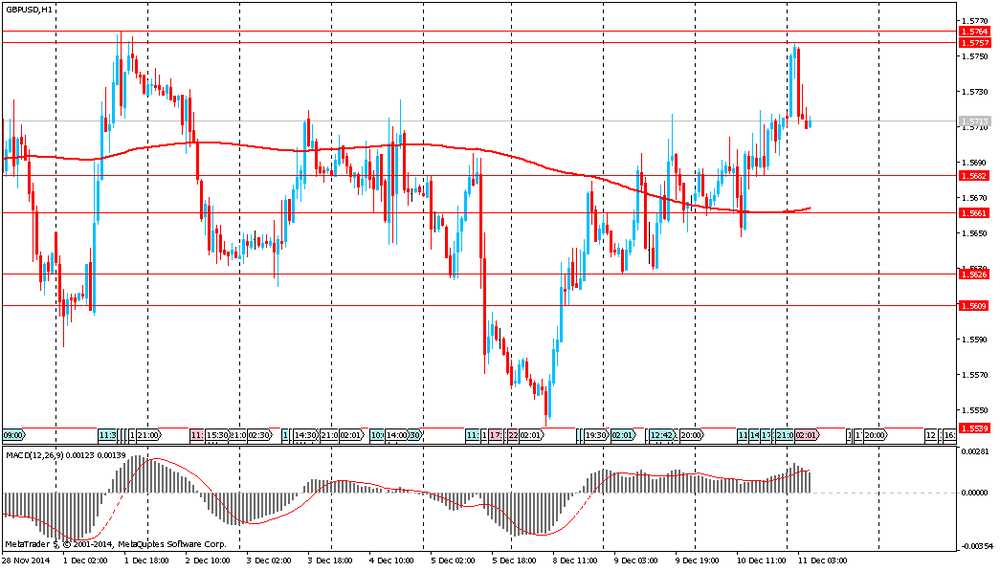Click the 12:42 calendar event marker

661,436
